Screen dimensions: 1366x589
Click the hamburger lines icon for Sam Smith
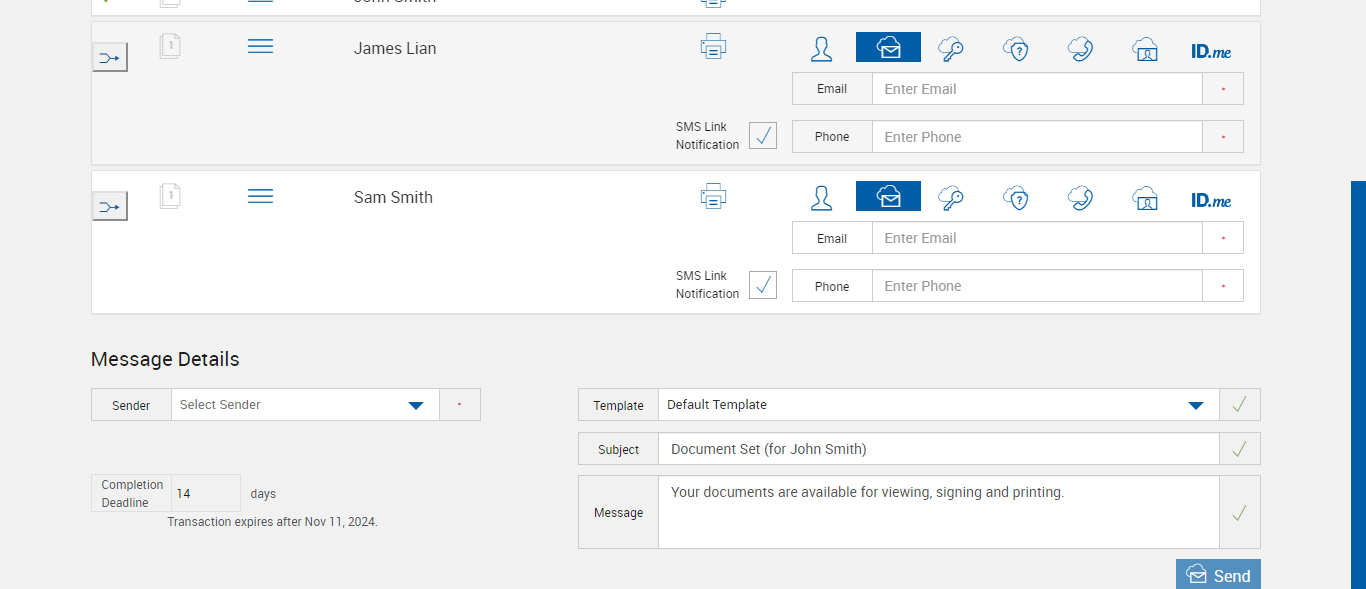[260, 196]
